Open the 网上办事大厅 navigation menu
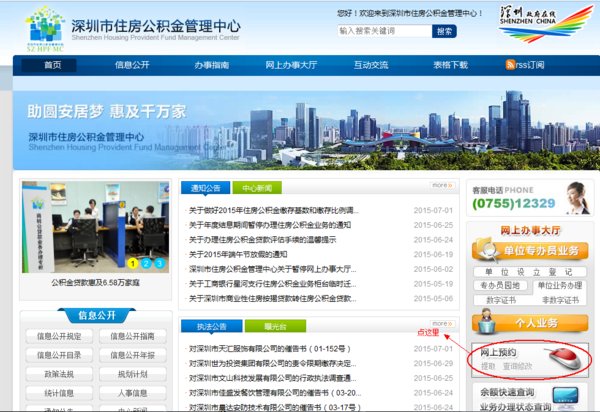The image size is (600, 412). click(291, 65)
